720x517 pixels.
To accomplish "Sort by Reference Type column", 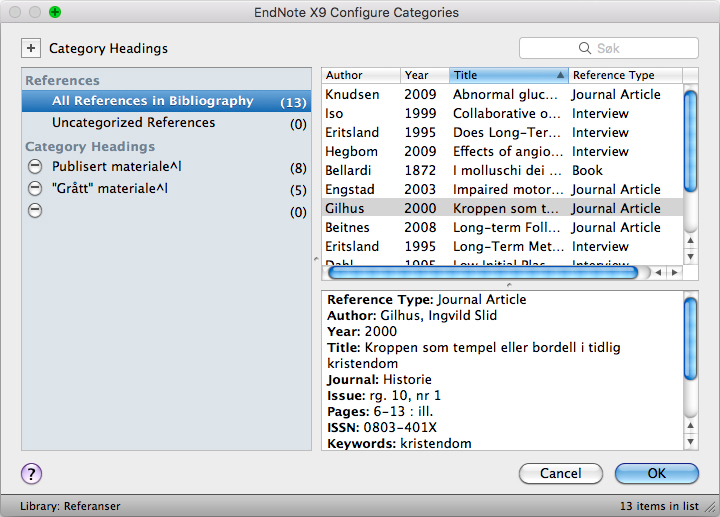I will point(625,75).
